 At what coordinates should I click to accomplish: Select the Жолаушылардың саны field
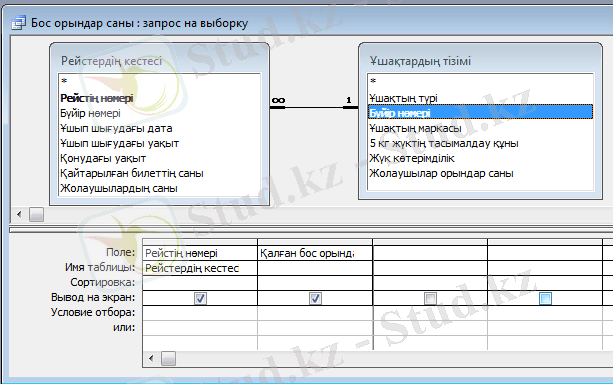(x=159, y=188)
